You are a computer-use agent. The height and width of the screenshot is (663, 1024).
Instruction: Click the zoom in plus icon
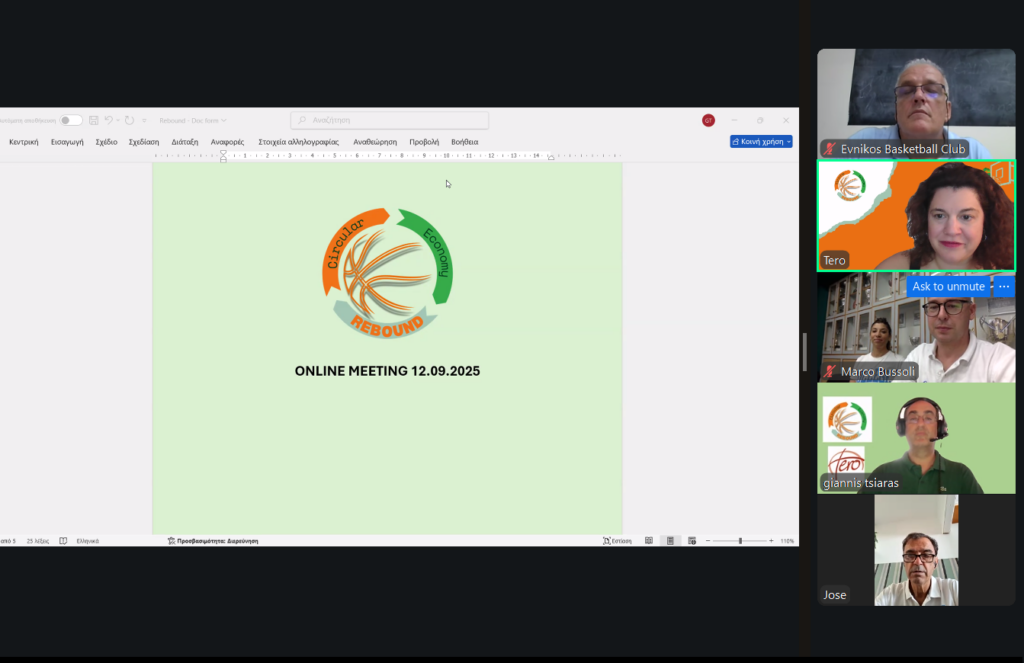click(771, 540)
